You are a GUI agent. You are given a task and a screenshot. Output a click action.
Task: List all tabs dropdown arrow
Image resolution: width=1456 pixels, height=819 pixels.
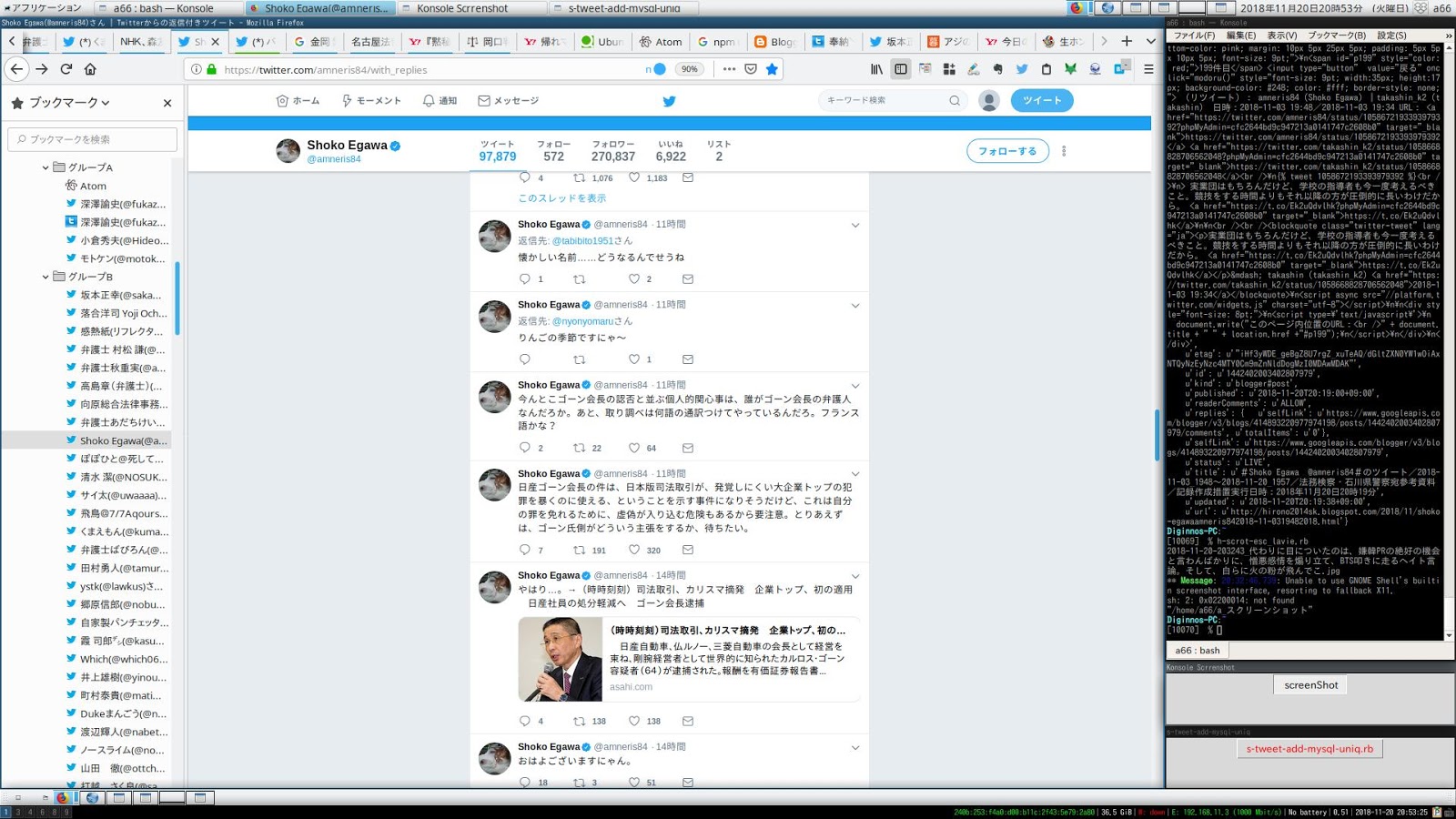[1150, 41]
